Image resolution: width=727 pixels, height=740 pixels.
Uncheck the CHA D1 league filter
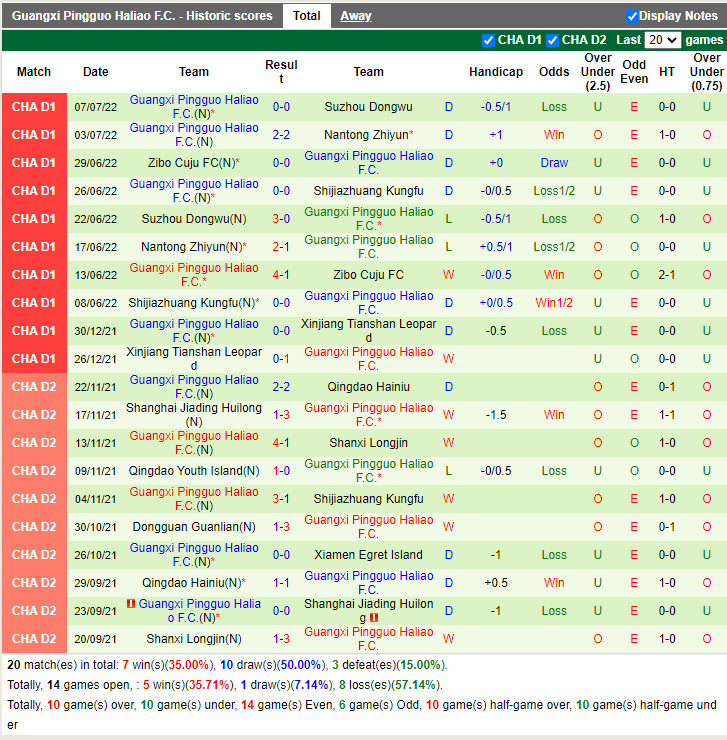(x=488, y=40)
